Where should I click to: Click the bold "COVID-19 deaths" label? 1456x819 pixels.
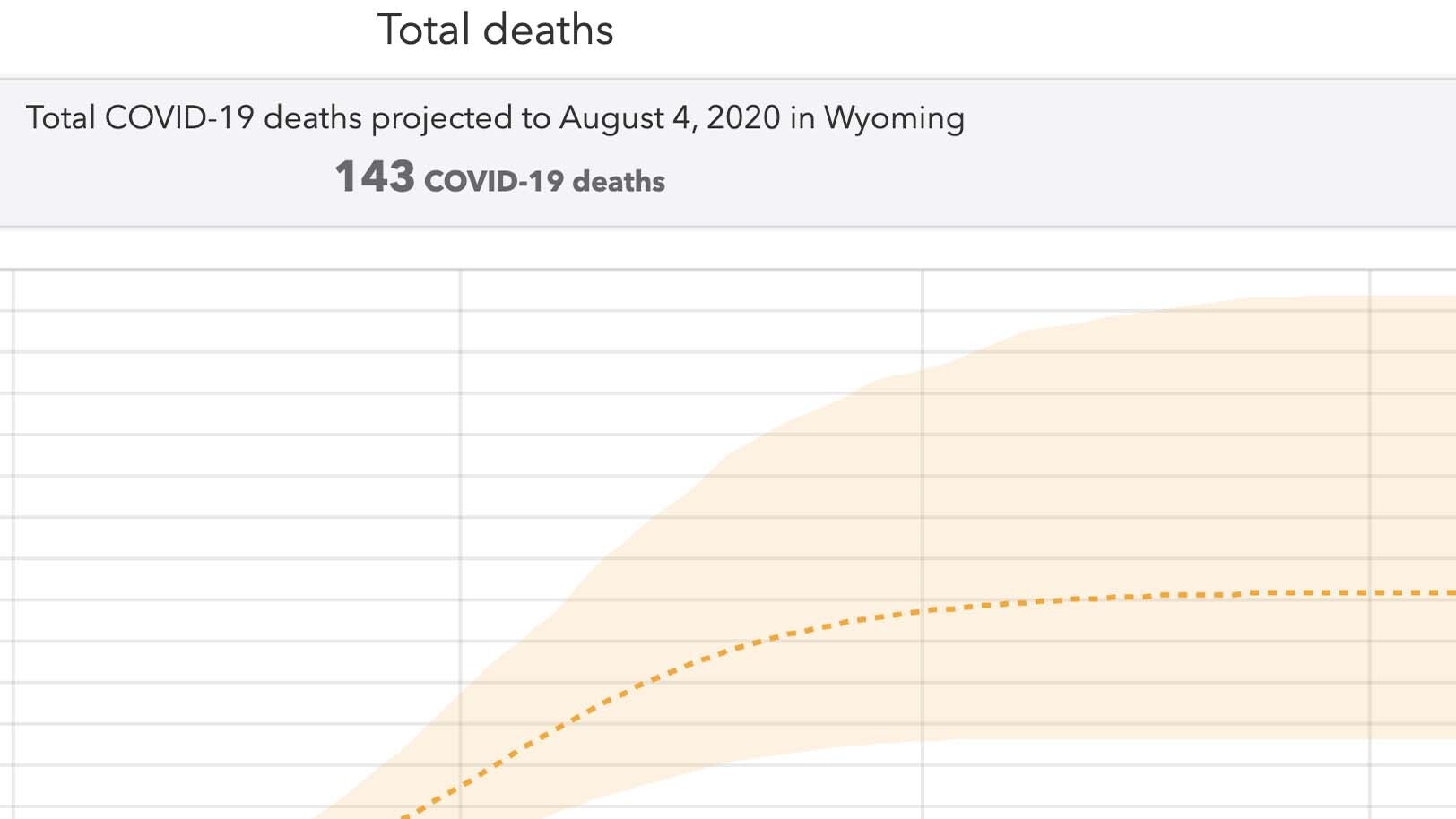(544, 181)
